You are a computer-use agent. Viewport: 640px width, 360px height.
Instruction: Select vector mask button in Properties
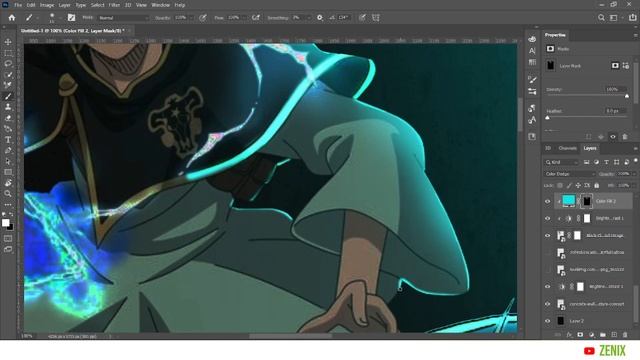click(626, 66)
